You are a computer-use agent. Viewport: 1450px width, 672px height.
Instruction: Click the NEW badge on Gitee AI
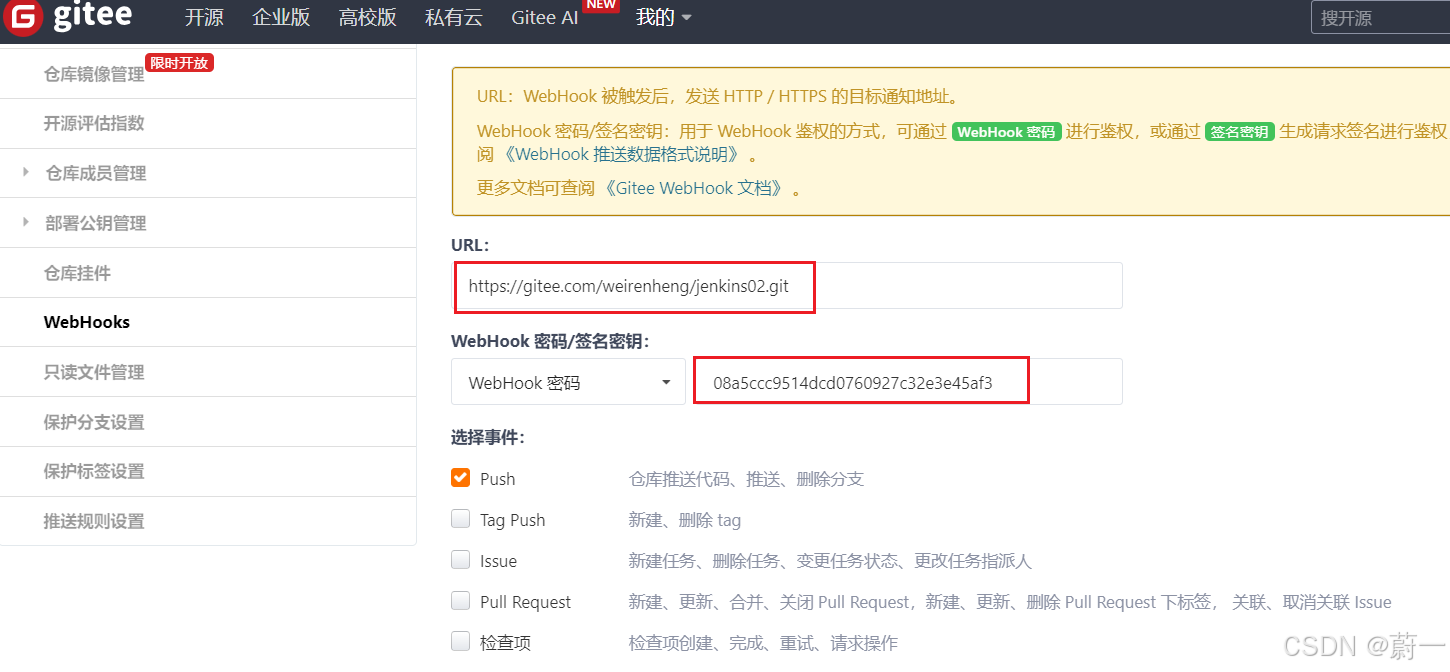(601, 5)
